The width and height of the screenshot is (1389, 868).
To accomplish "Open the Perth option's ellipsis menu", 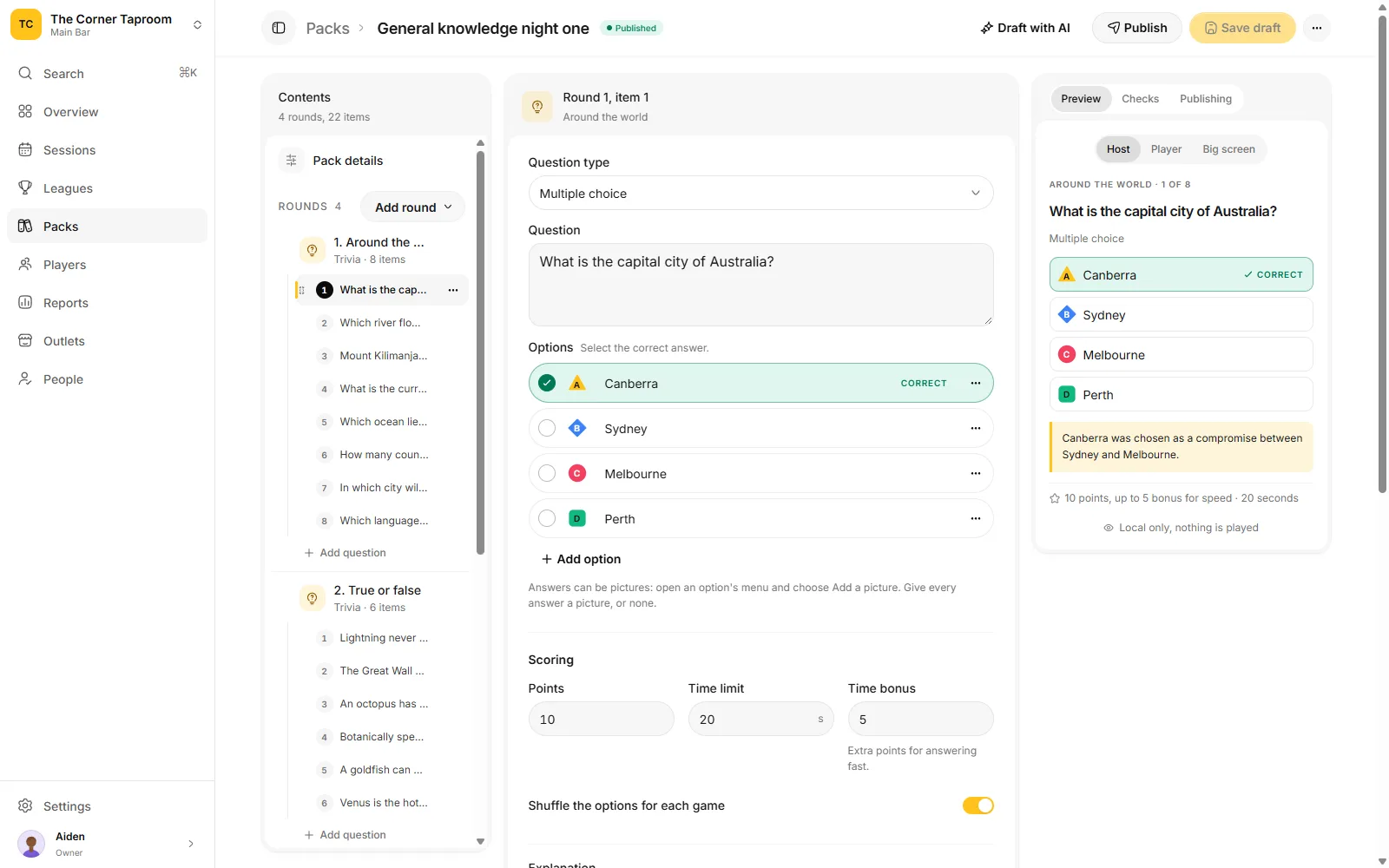I will 976,518.
